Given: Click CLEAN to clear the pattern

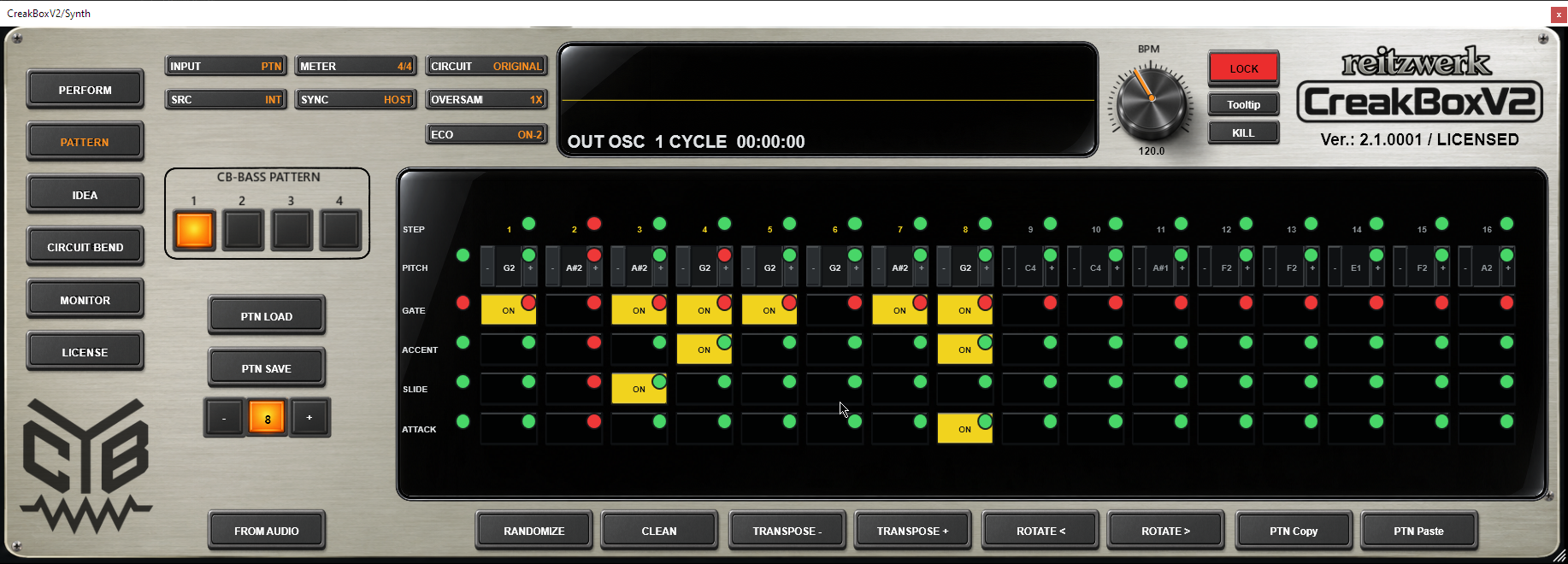Looking at the screenshot, I should (658, 531).
